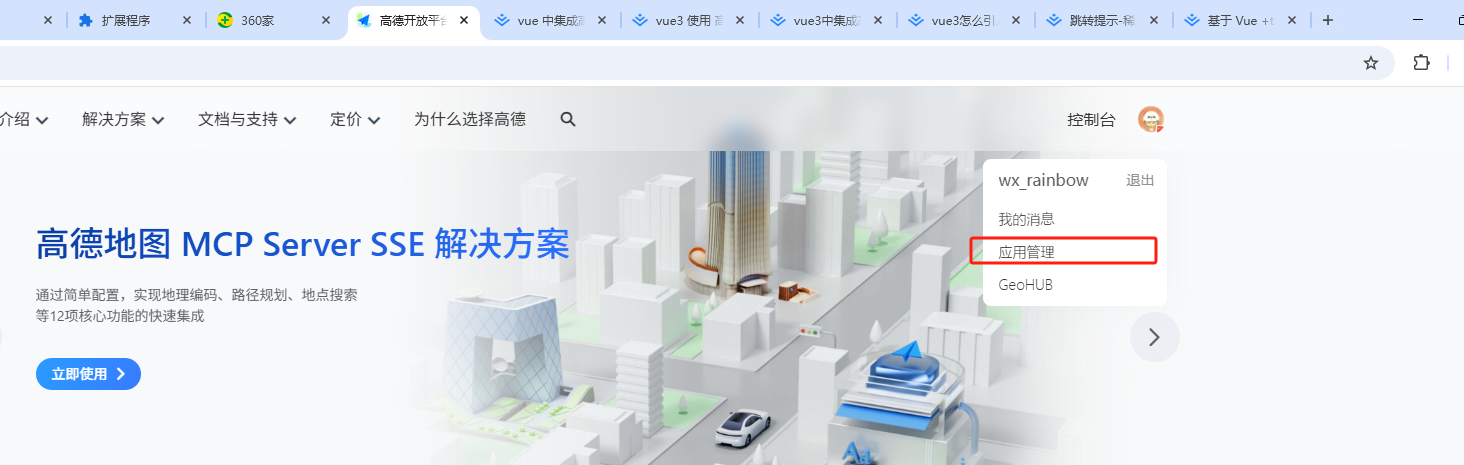Switch to the vue3怎么引 tab
The image size is (1464, 465).
pyautogui.click(x=963, y=20)
